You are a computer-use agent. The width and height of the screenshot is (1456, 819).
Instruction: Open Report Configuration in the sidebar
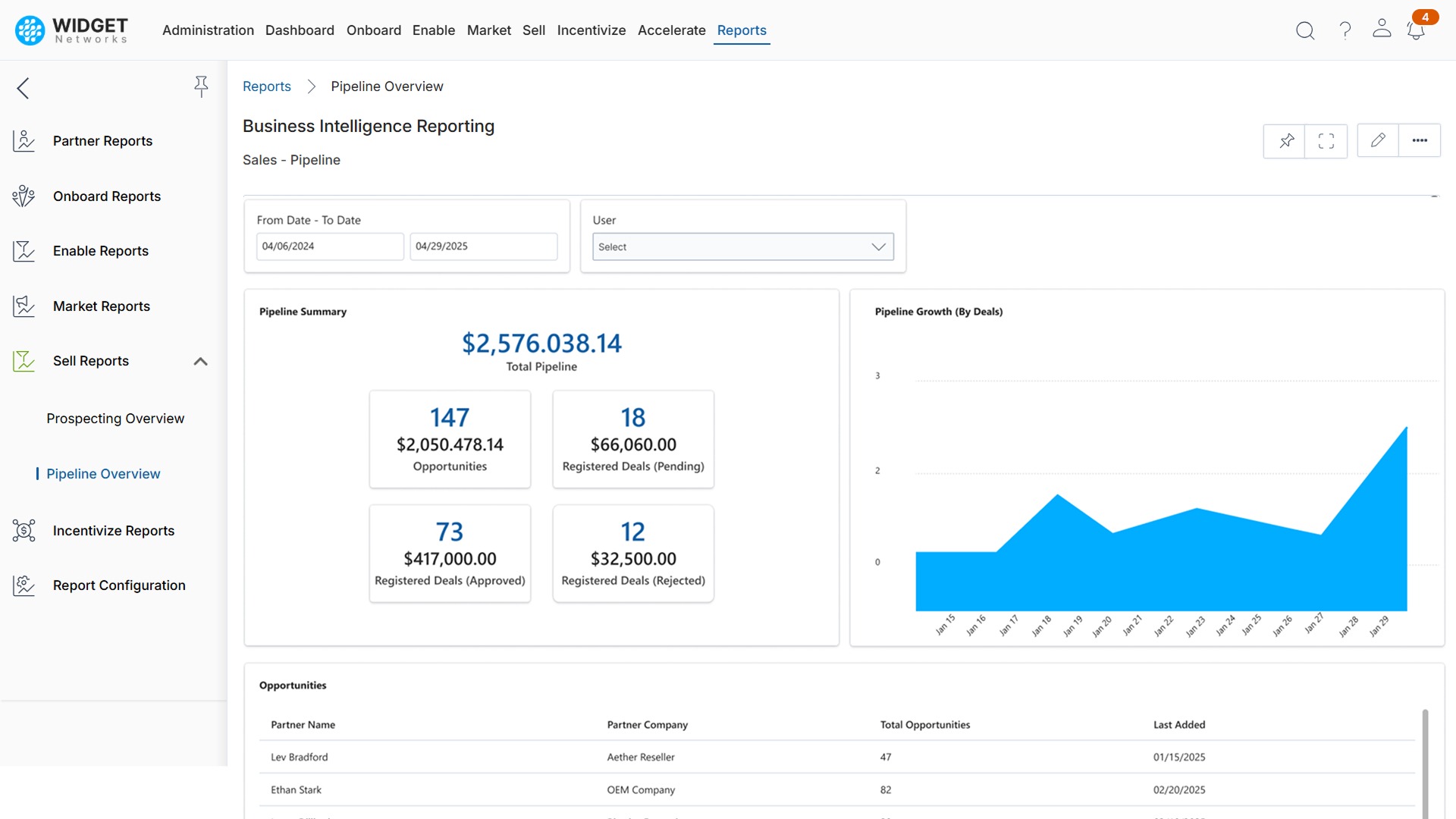coord(118,585)
